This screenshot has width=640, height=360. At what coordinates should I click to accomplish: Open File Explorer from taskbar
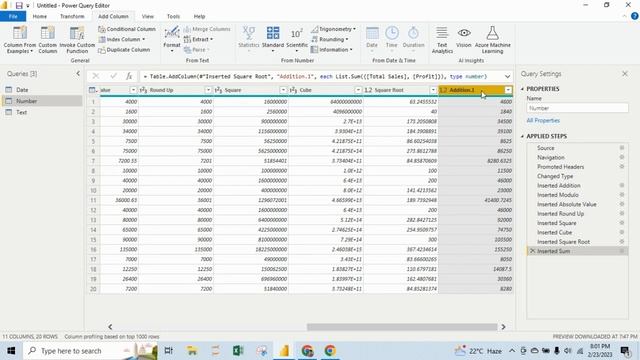[192, 351]
